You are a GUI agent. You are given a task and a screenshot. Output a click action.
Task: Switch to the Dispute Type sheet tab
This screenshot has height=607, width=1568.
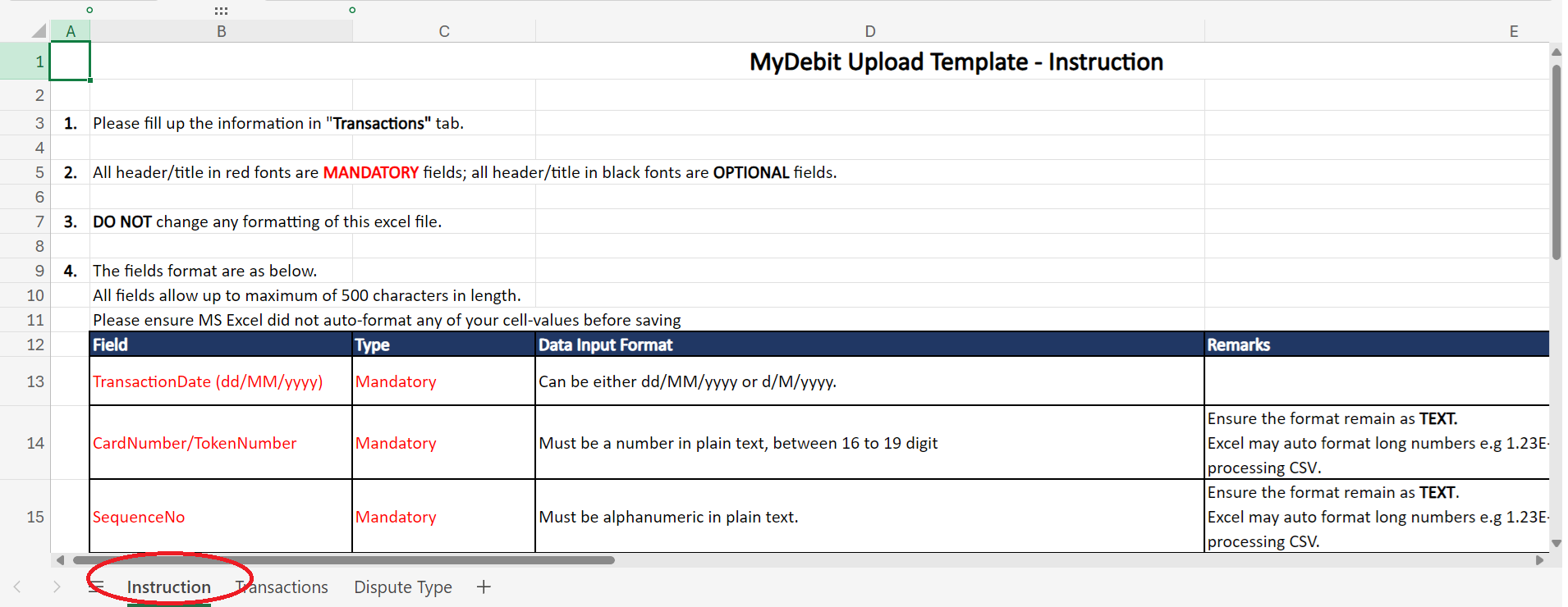[403, 587]
